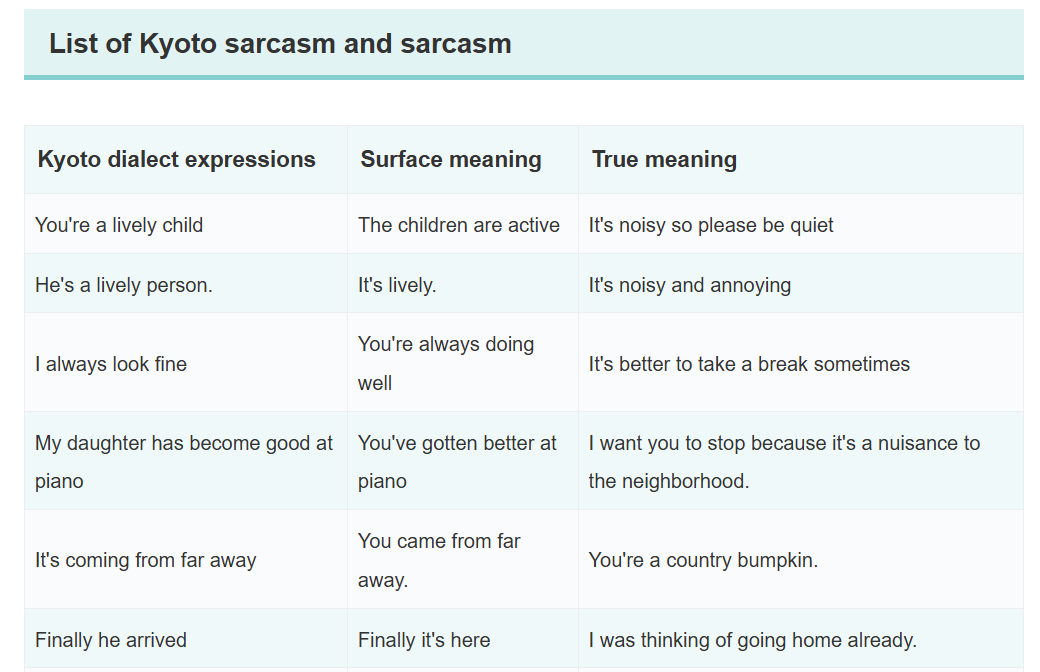The width and height of the screenshot is (1040, 672).
Task: Click the 'Surface meaning' column header
Action: 463,159
